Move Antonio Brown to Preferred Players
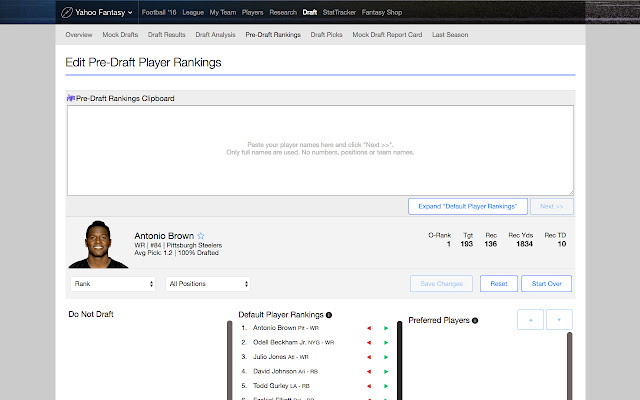The height and width of the screenshot is (400, 640). pos(386,328)
